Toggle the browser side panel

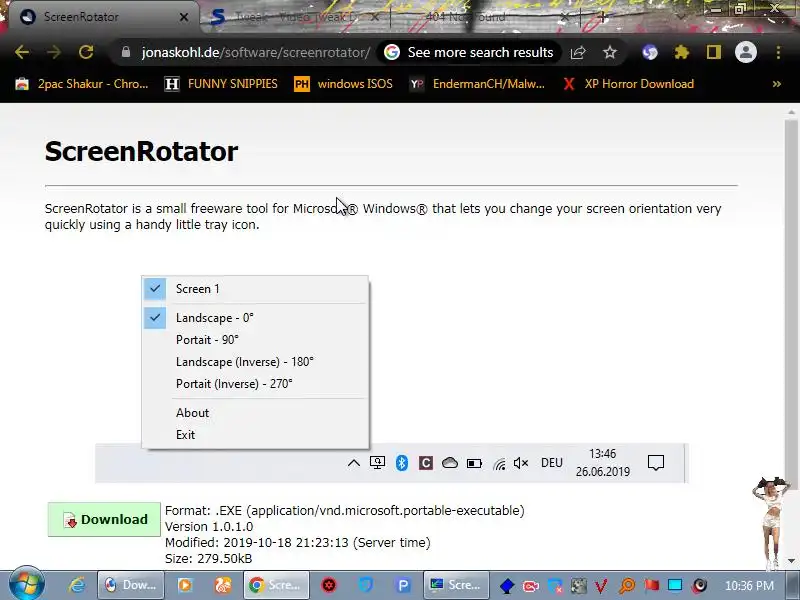pos(714,52)
